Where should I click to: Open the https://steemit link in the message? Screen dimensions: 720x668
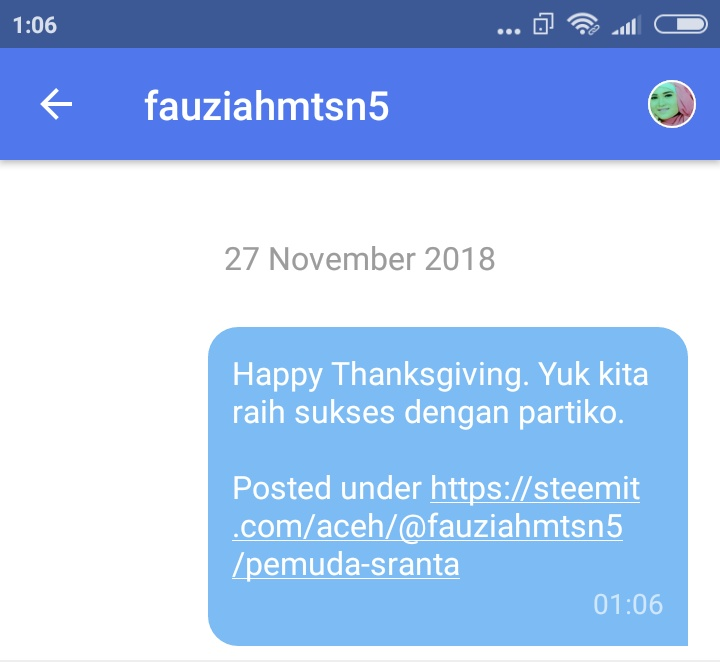click(x=535, y=488)
